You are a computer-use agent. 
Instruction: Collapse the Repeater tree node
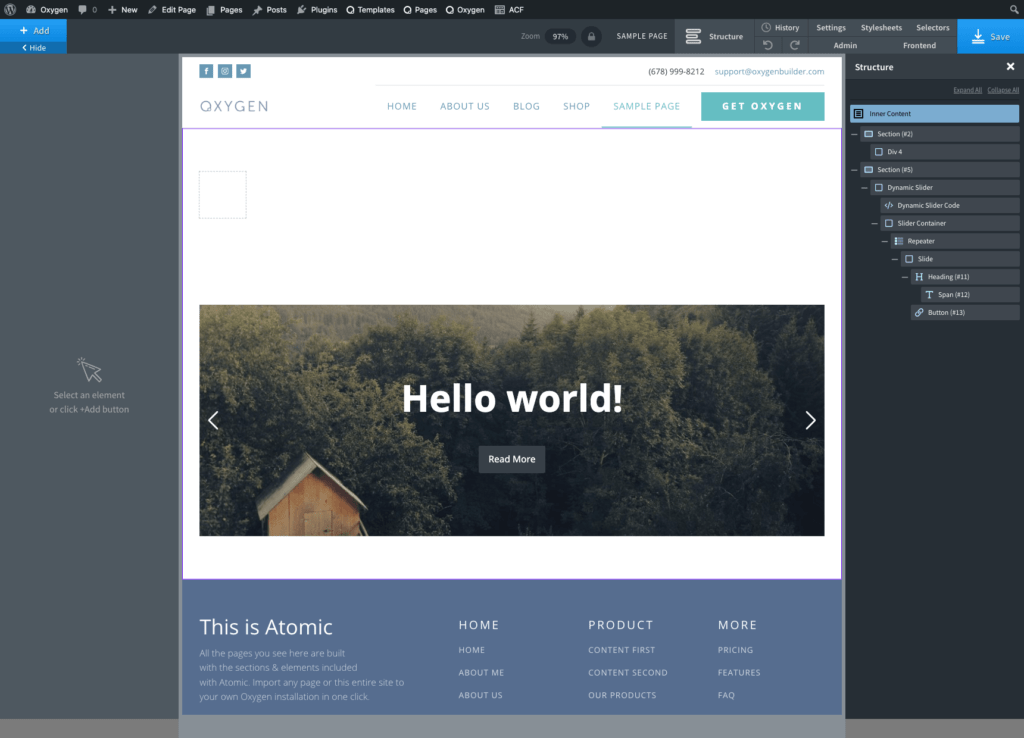[884, 241]
